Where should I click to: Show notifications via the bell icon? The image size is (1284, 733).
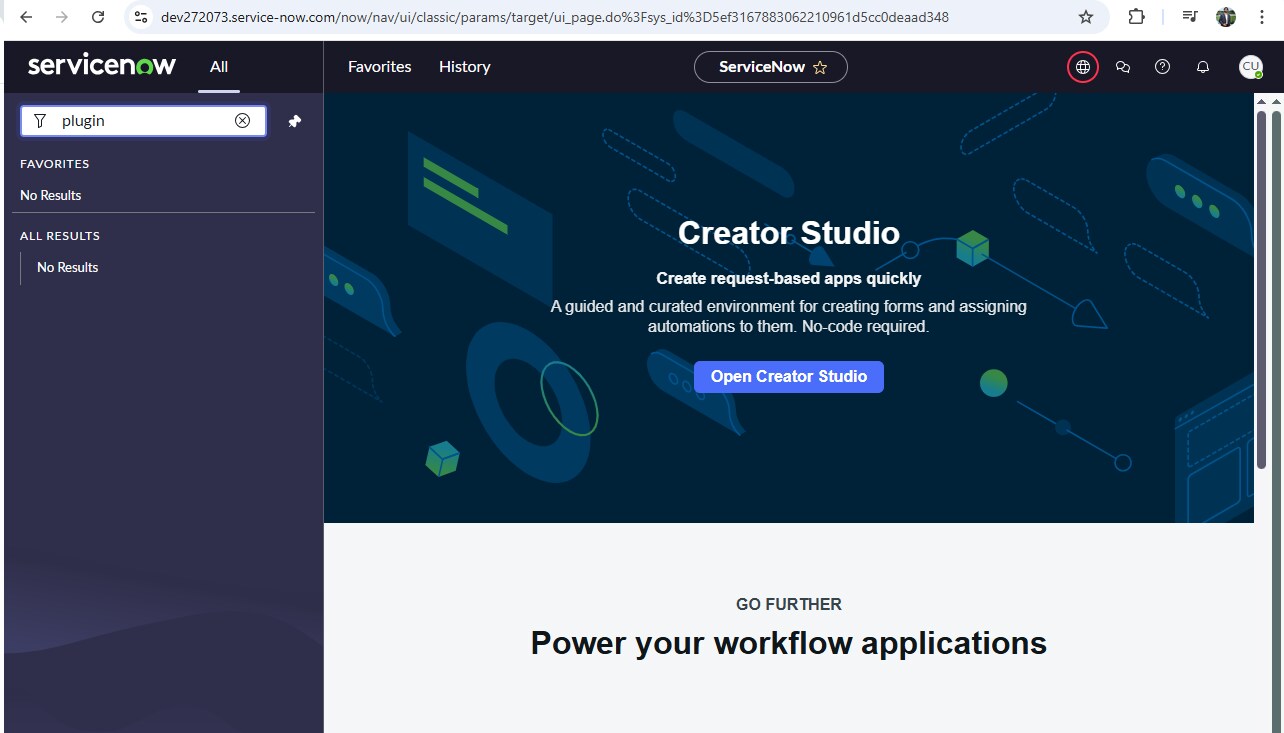pyautogui.click(x=1203, y=67)
